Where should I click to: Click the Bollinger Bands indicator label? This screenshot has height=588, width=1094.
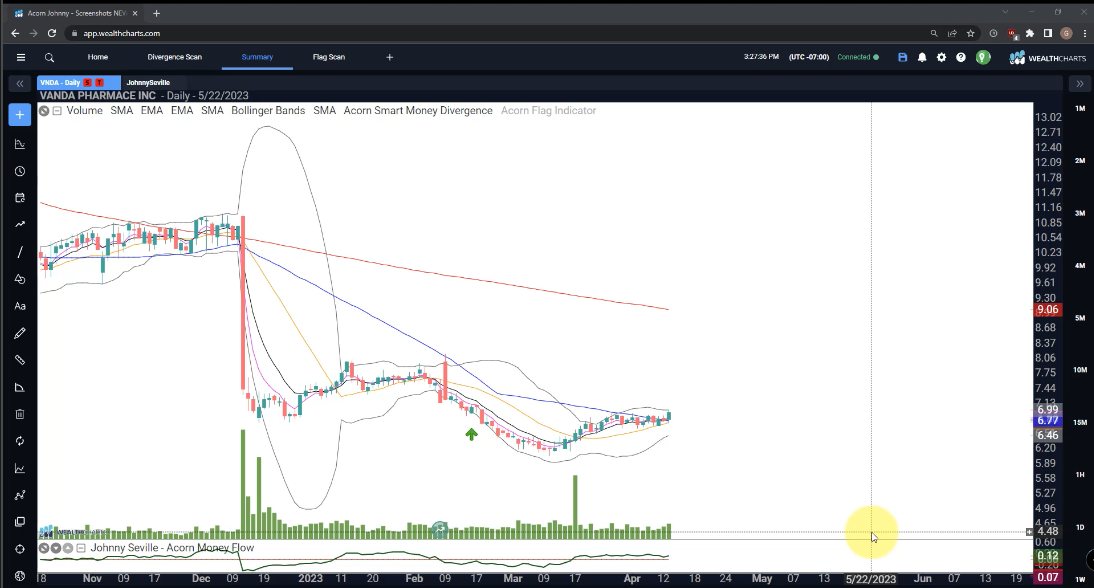268,111
